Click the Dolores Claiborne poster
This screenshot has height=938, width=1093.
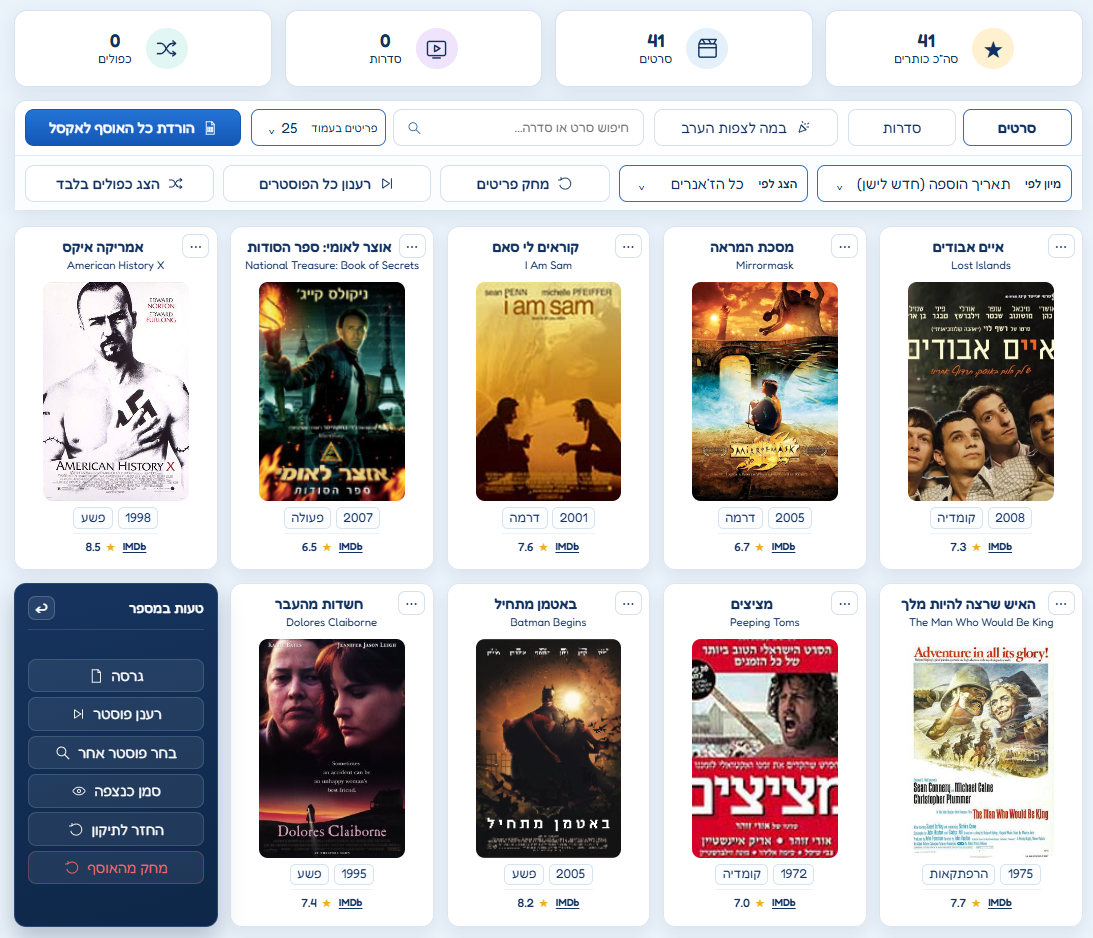click(332, 748)
